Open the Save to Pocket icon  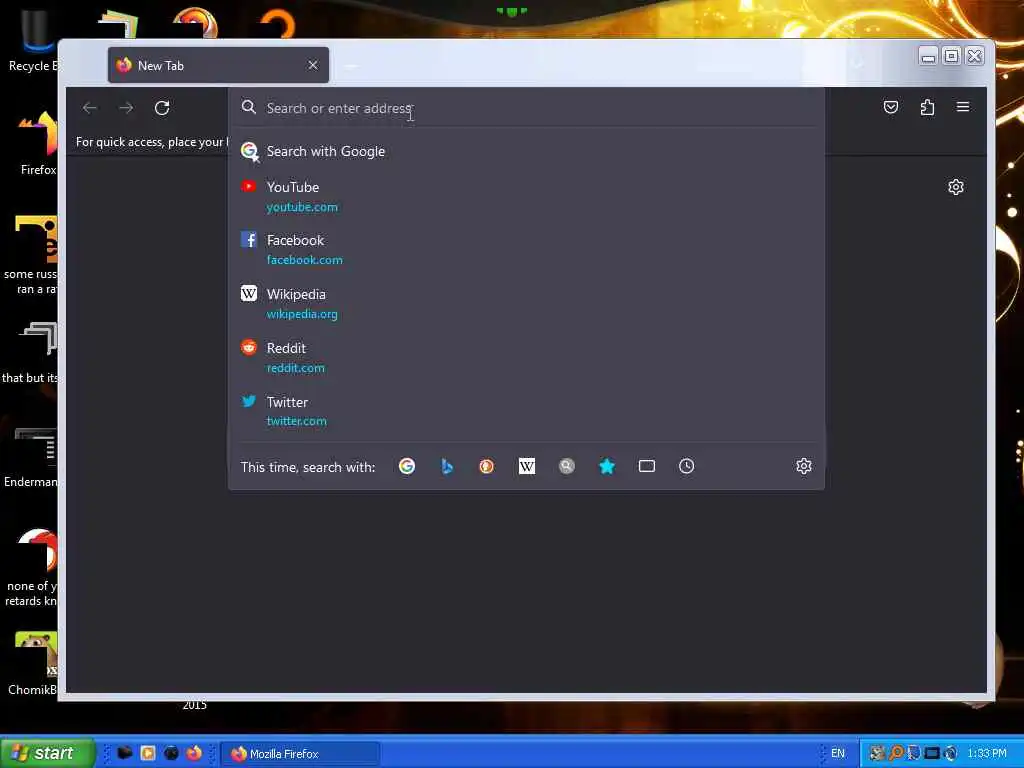[x=891, y=107]
